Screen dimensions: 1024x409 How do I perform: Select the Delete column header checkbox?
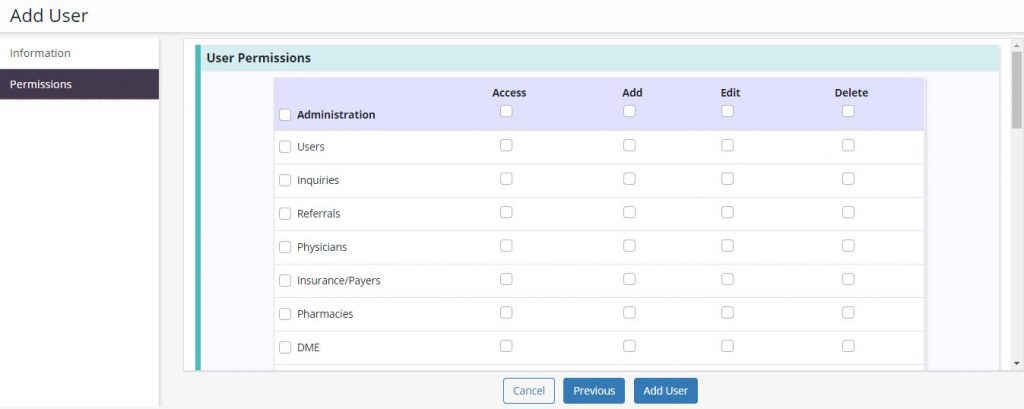848,111
